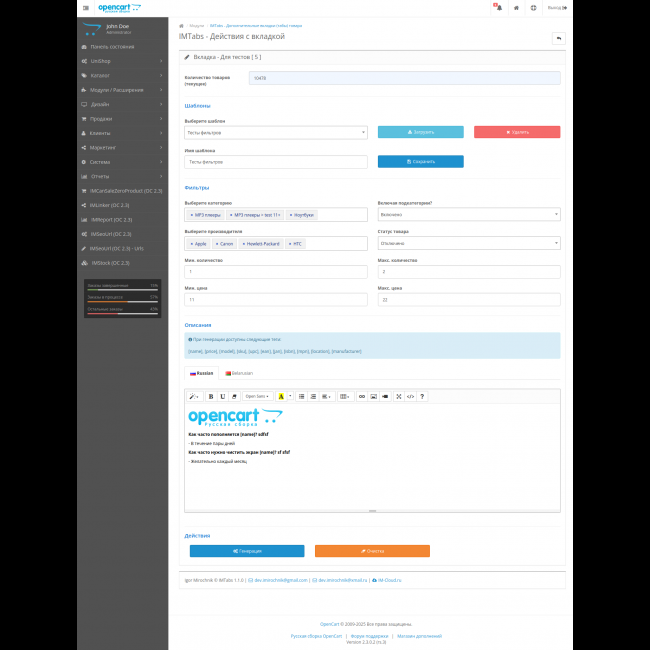650x650 pixels.
Task: Open the product status dropdown
Action: [x=469, y=242]
